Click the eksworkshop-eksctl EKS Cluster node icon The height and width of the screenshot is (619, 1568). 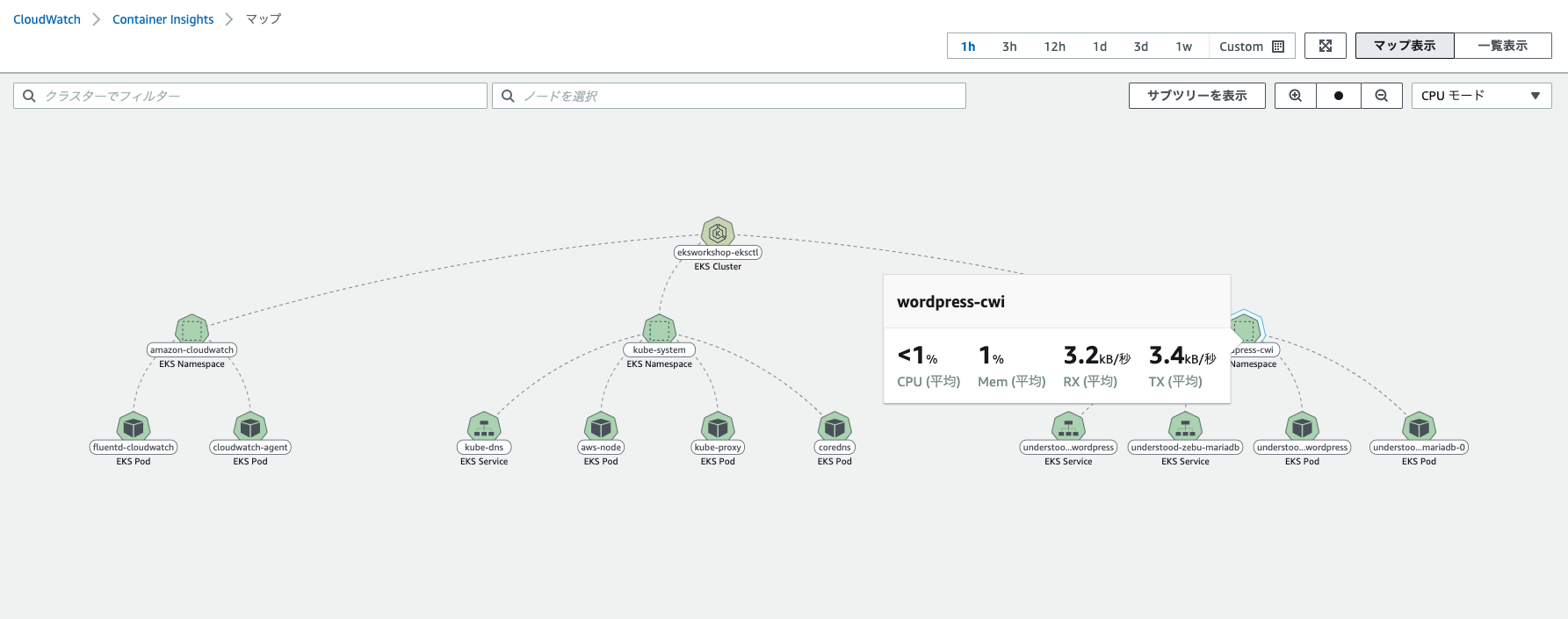[718, 233]
